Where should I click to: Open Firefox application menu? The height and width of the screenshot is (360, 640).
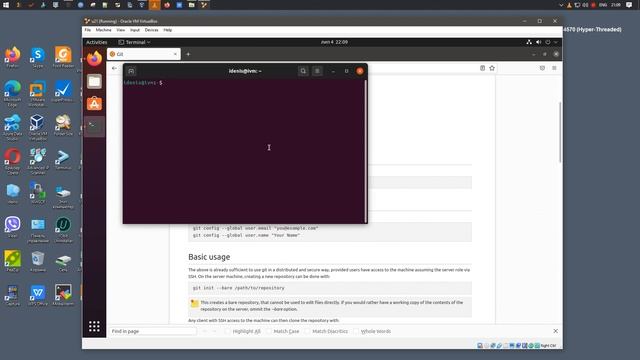[554, 68]
